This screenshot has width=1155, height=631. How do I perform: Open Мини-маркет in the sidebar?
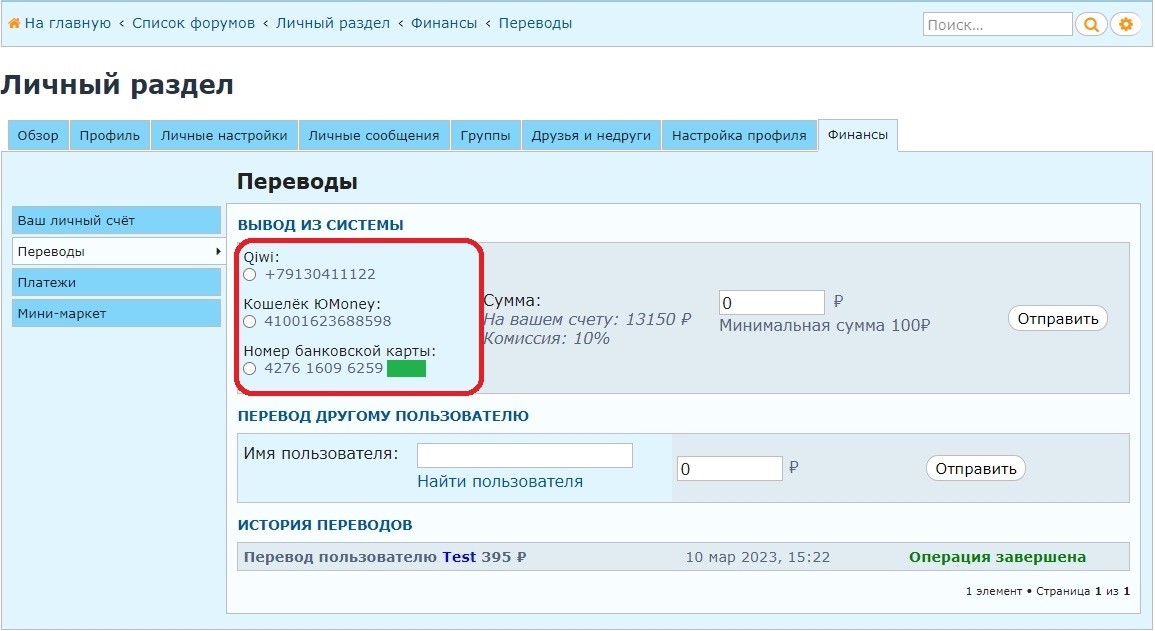(x=116, y=314)
